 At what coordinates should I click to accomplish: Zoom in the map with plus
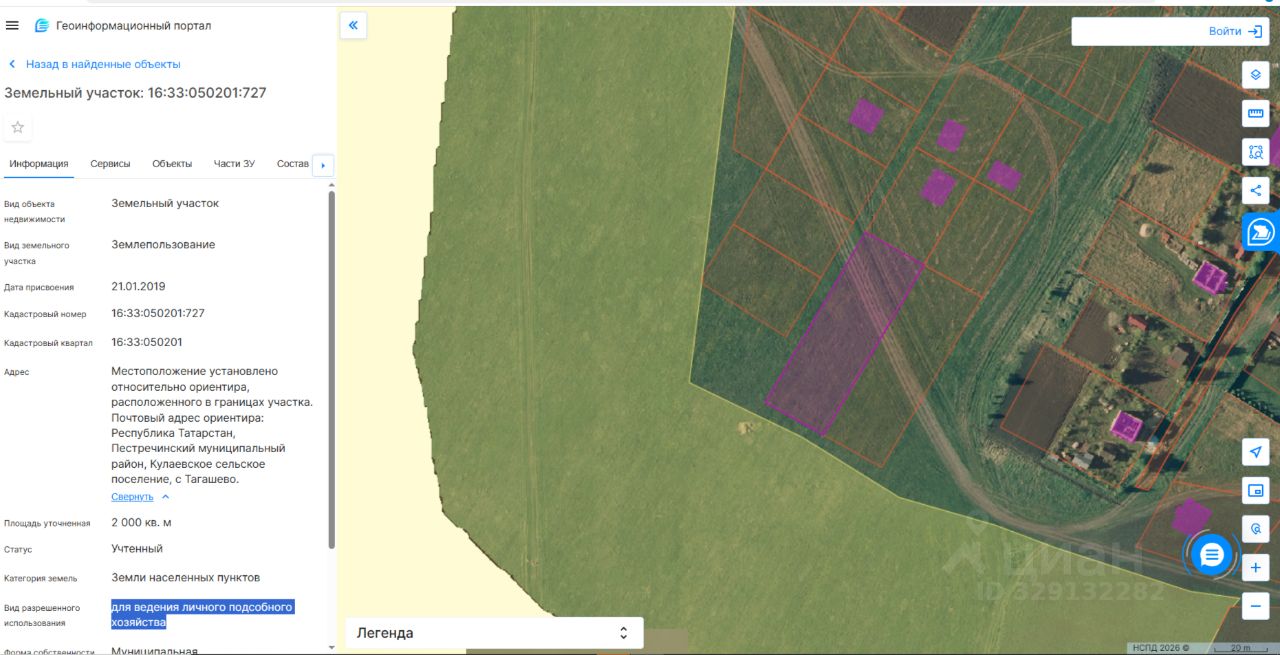point(1256,567)
